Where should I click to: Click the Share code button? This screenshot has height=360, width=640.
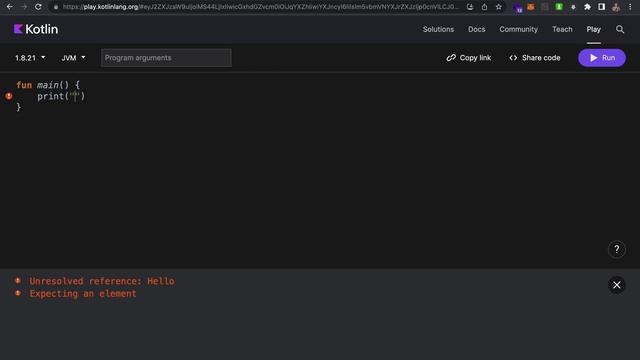(x=535, y=58)
